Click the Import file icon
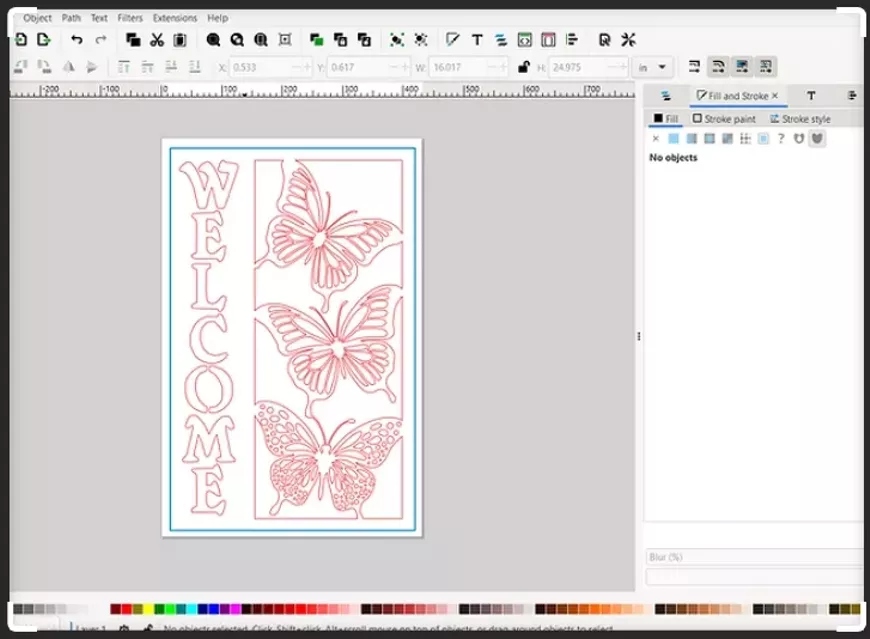Viewport: 870px width, 639px height. tap(21, 39)
